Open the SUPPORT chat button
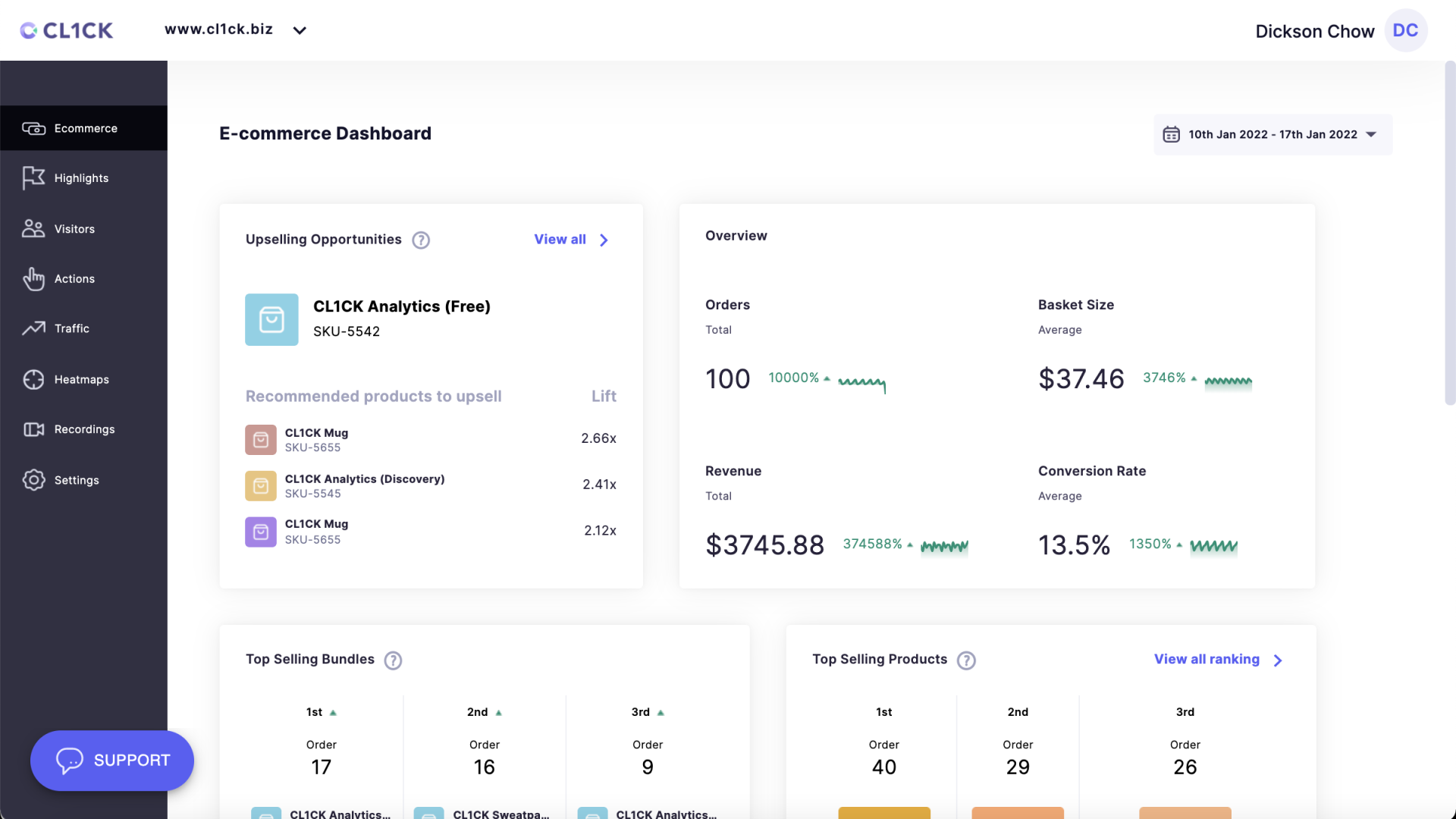This screenshot has height=819, width=1456. (112, 761)
